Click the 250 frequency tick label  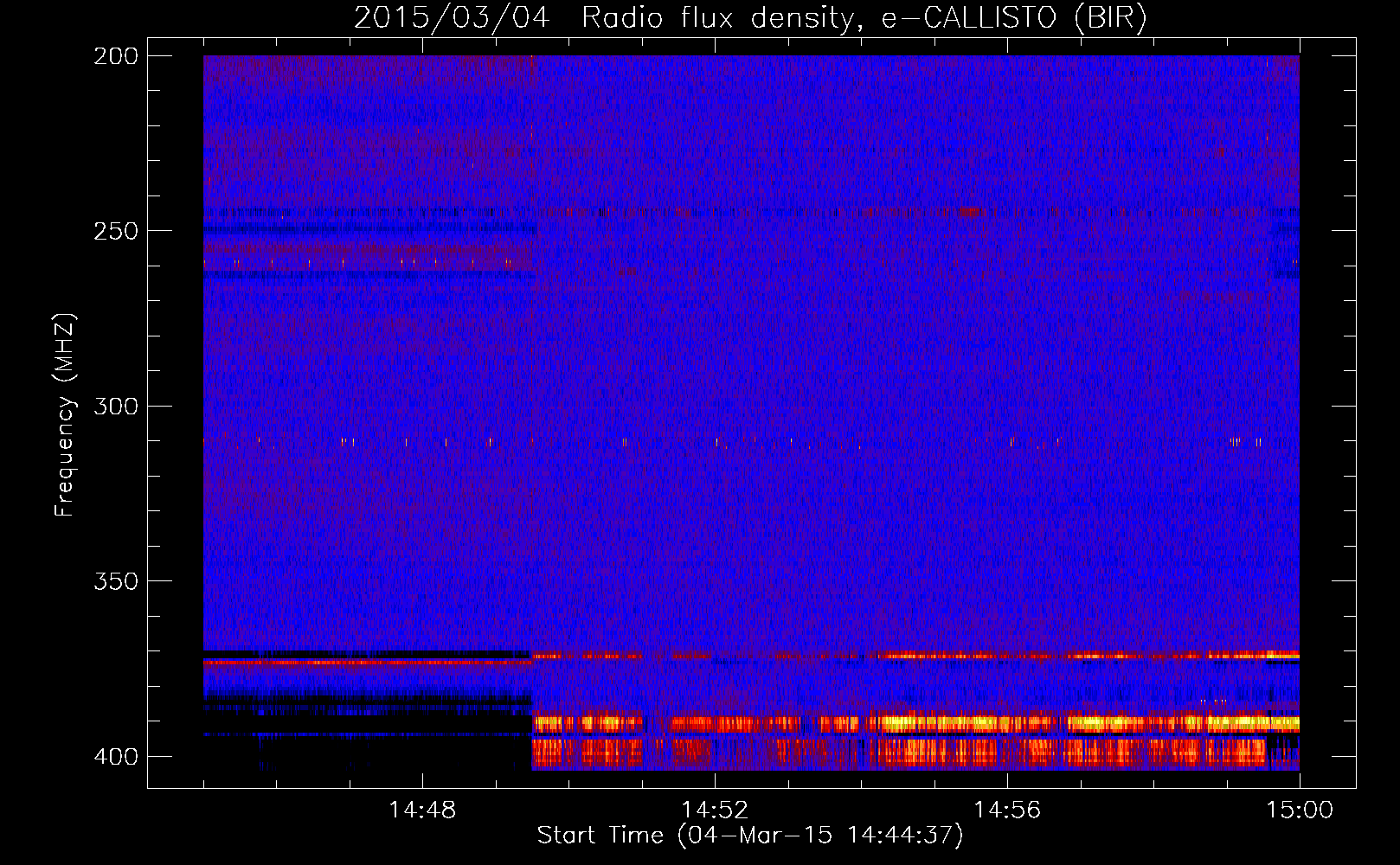pos(115,231)
